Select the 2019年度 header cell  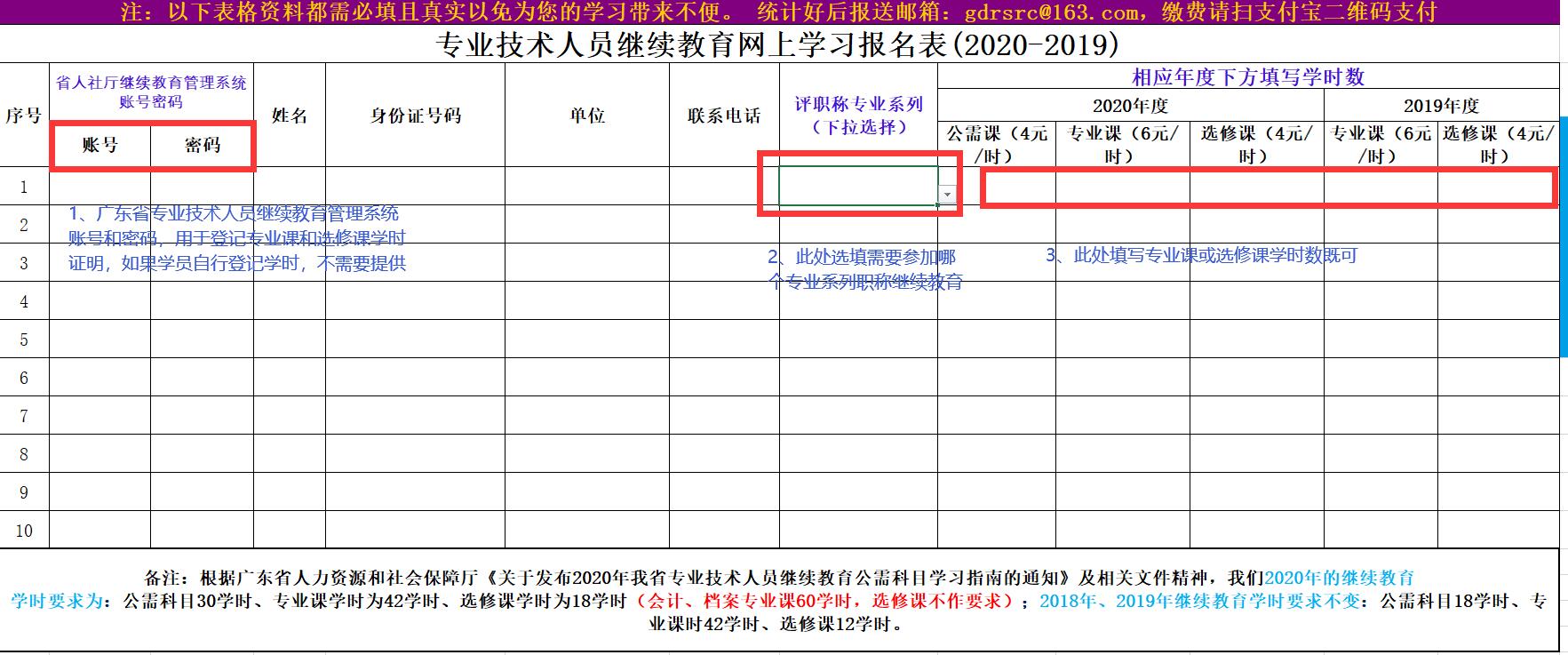1440,106
